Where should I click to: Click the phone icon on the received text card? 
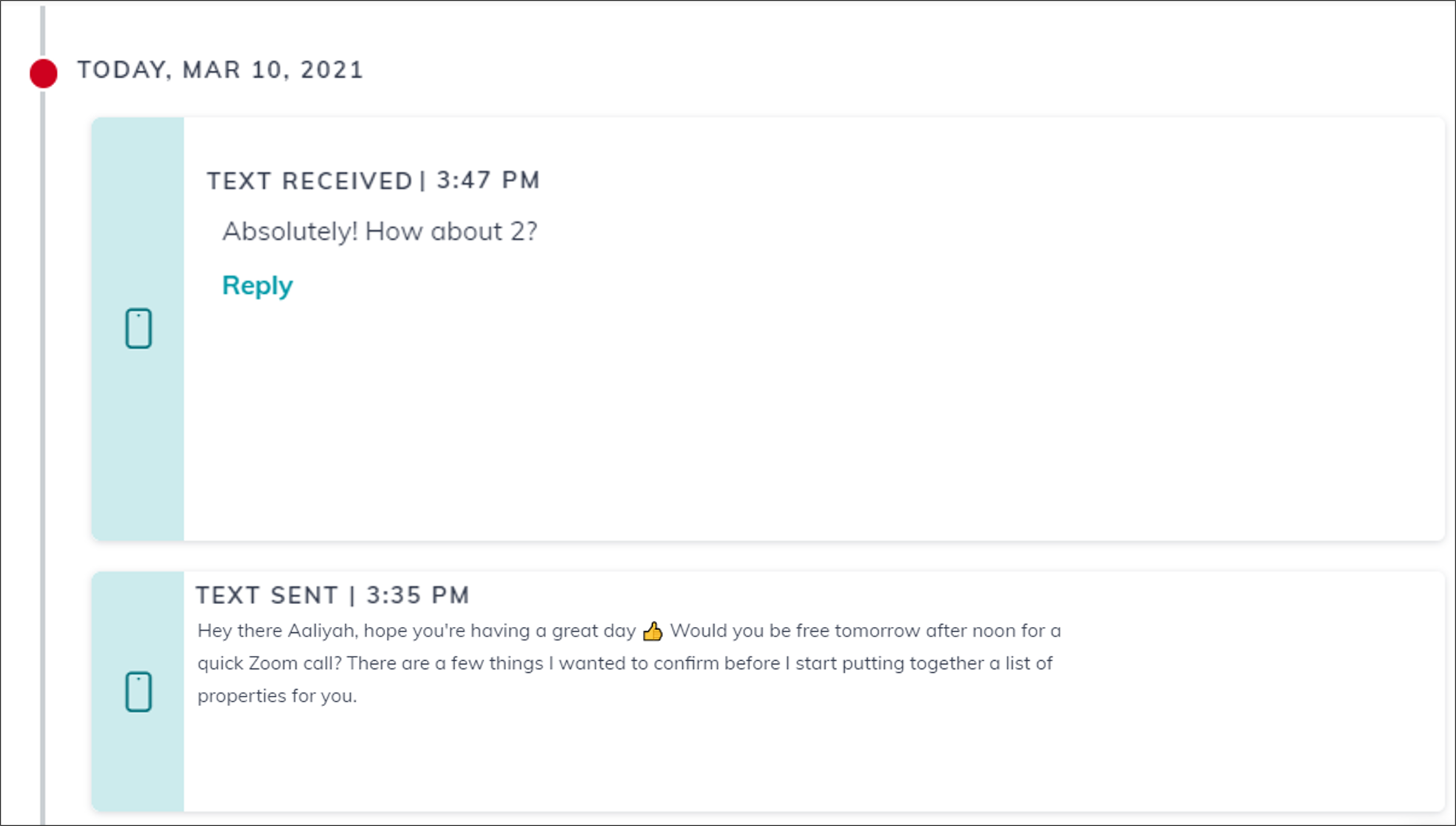pos(138,326)
